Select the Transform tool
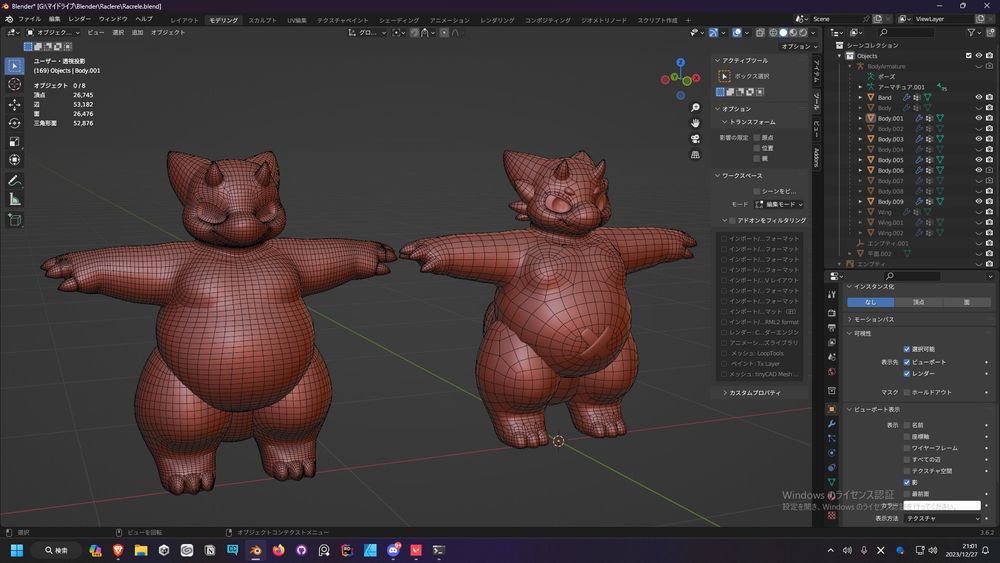 [x=15, y=160]
